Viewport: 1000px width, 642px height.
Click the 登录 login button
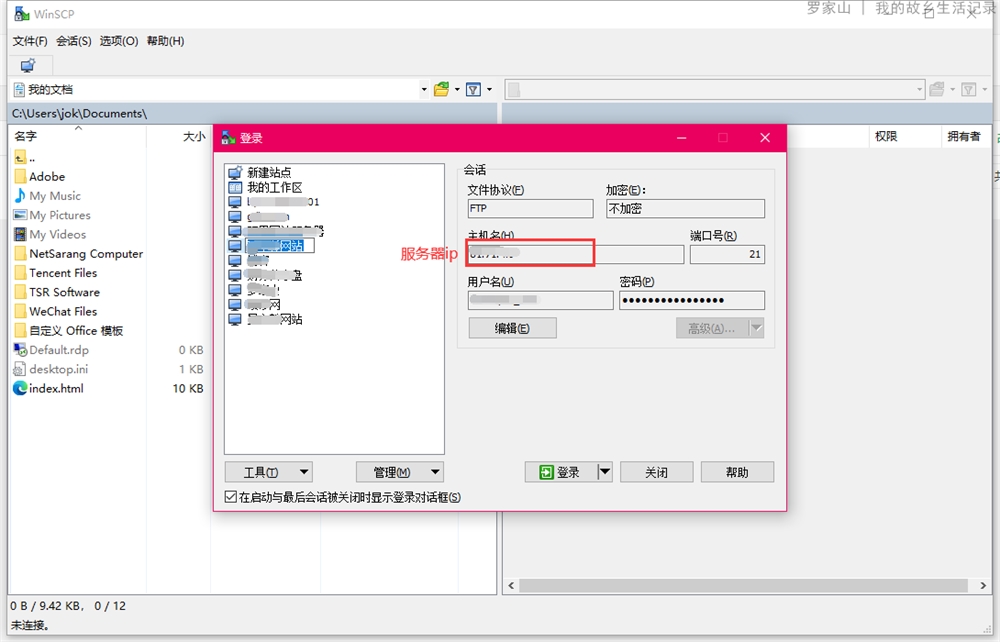[560, 472]
